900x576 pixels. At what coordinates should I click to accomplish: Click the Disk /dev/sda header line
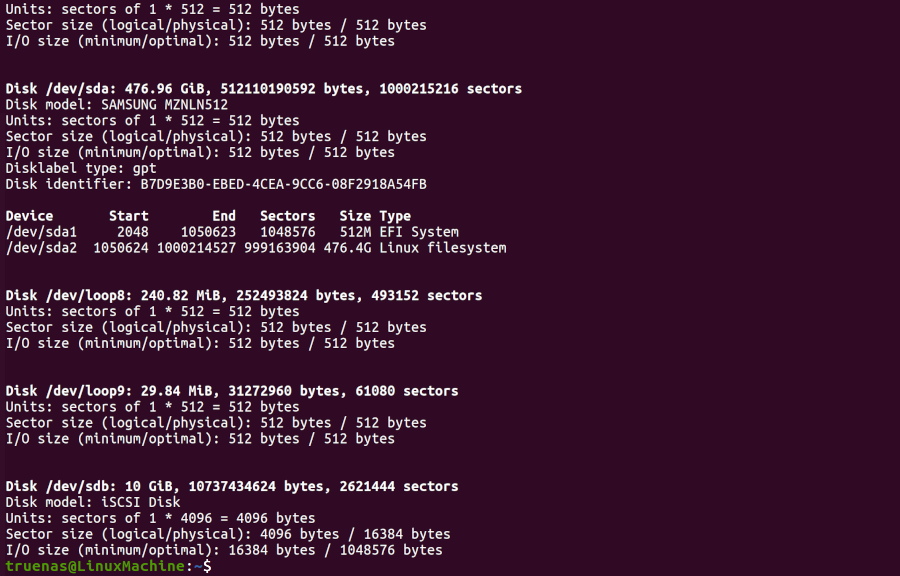tap(263, 89)
